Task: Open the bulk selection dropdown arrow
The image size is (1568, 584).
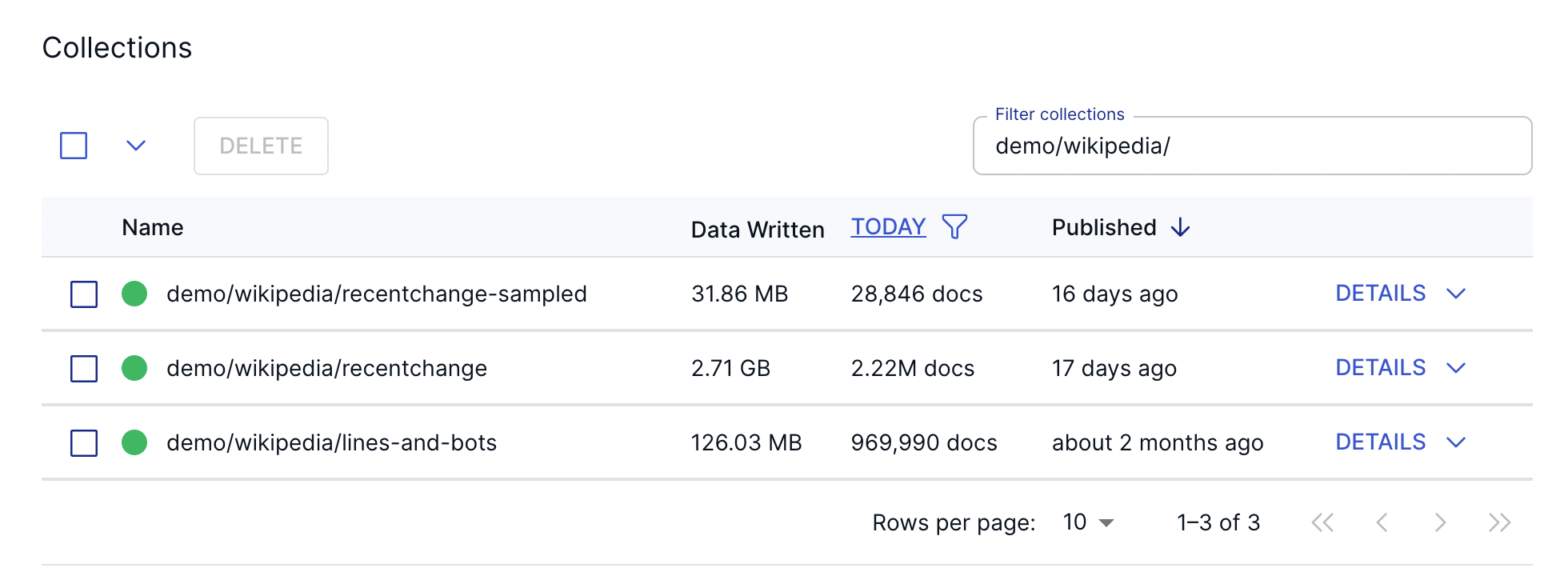Action: [136, 146]
